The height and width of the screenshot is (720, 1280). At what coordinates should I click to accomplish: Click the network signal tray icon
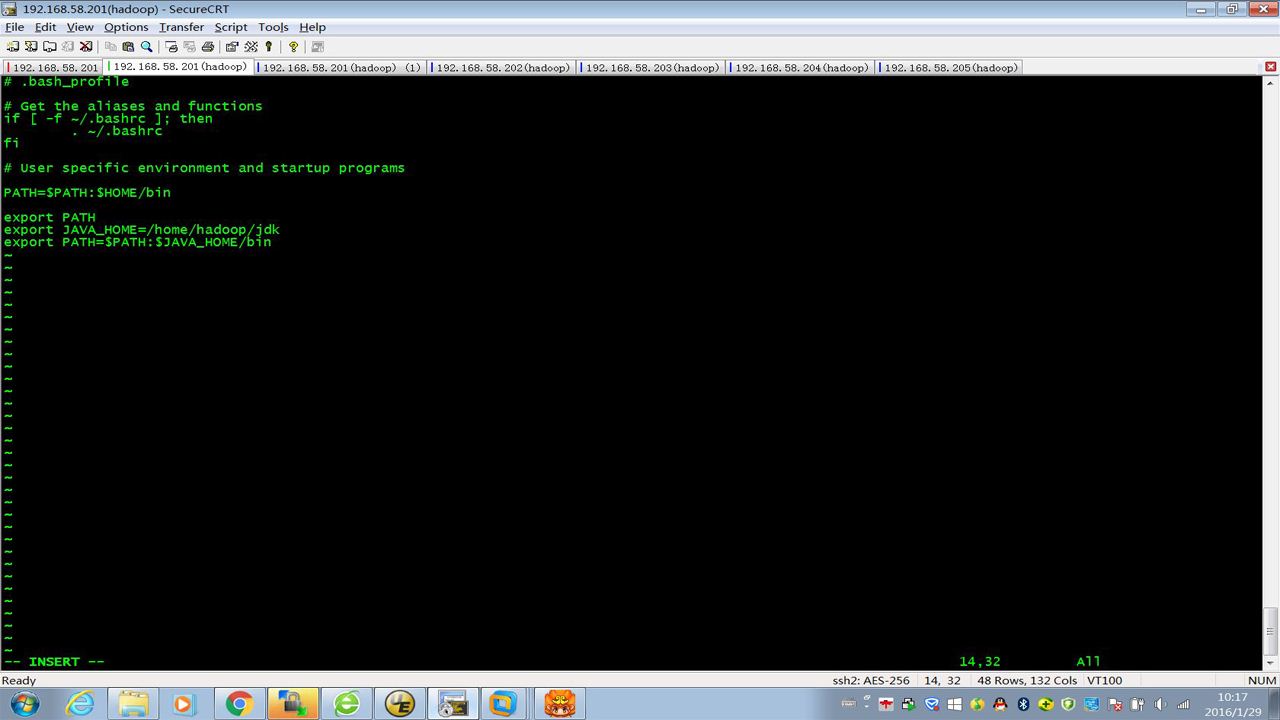(x=1184, y=705)
